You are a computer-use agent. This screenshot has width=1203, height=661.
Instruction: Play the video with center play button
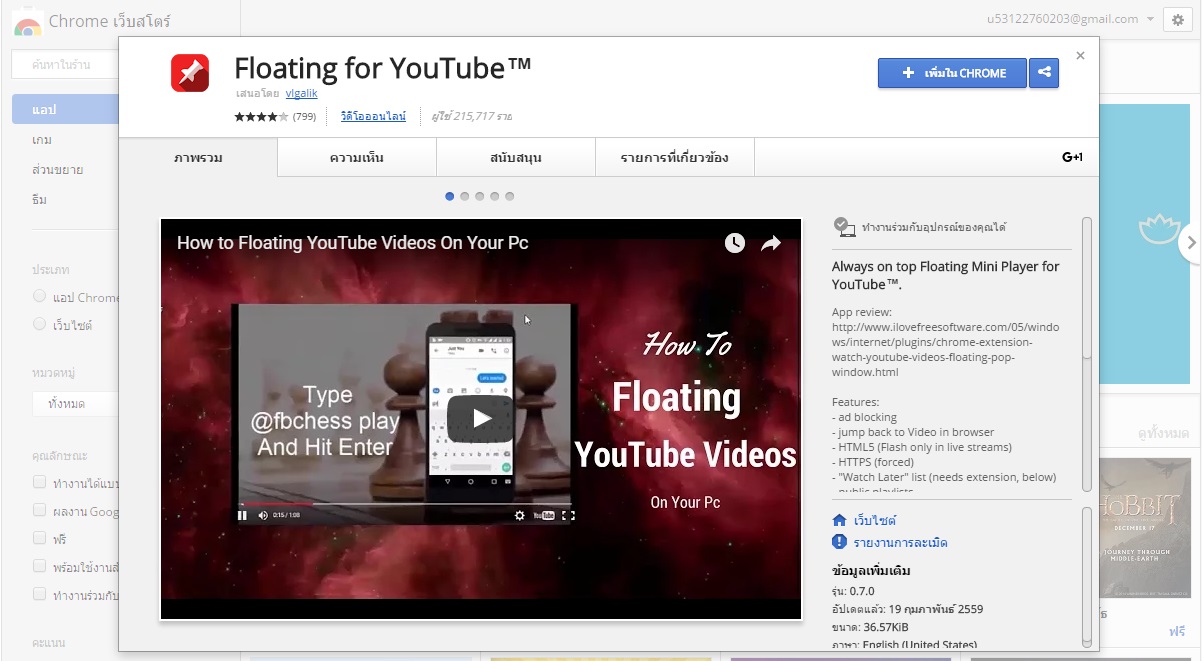pos(480,418)
